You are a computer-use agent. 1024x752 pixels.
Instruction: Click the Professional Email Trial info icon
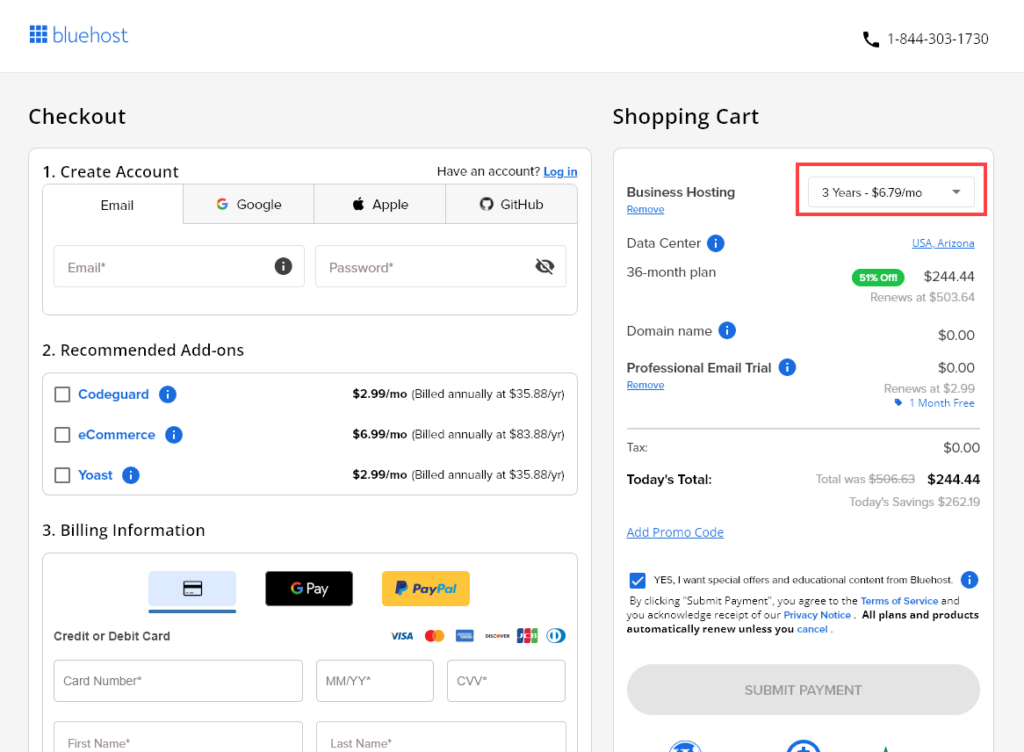(787, 367)
